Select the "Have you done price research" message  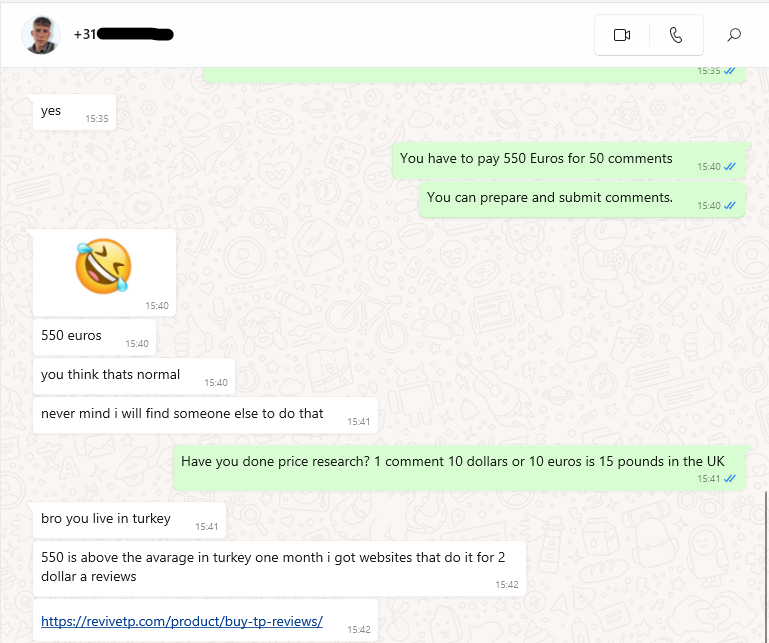coord(459,468)
